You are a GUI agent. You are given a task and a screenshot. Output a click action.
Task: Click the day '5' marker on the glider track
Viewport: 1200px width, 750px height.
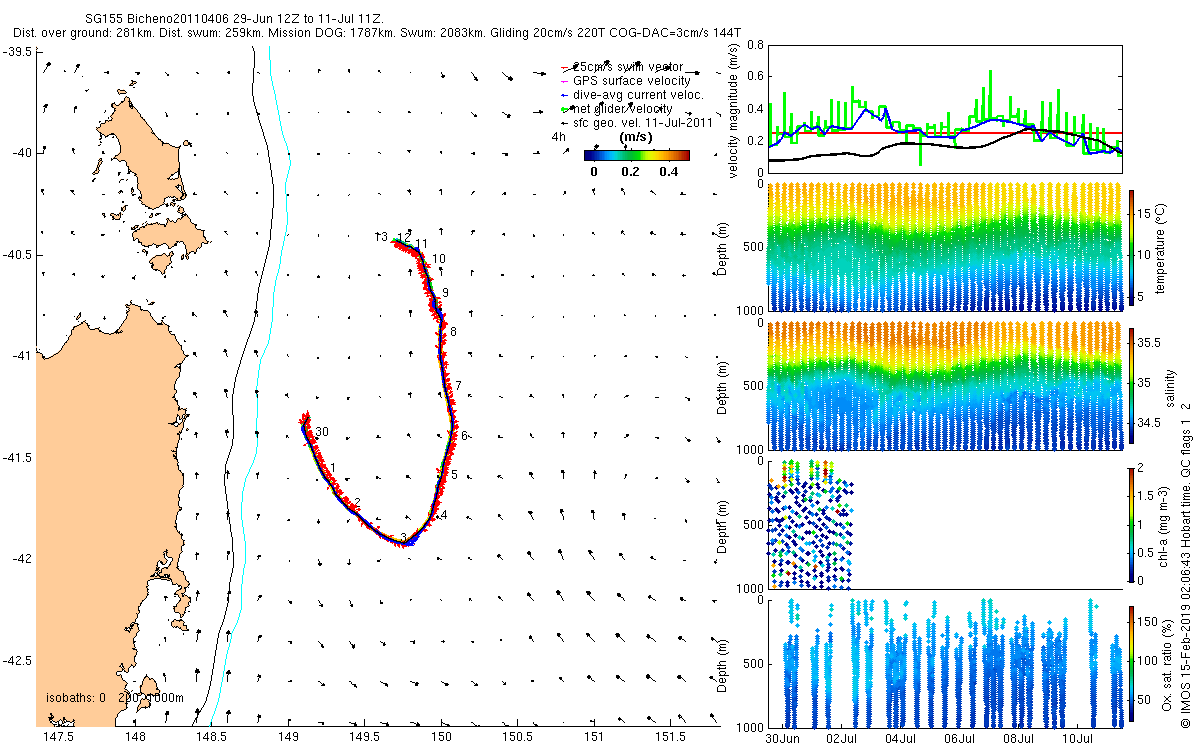coord(454,475)
